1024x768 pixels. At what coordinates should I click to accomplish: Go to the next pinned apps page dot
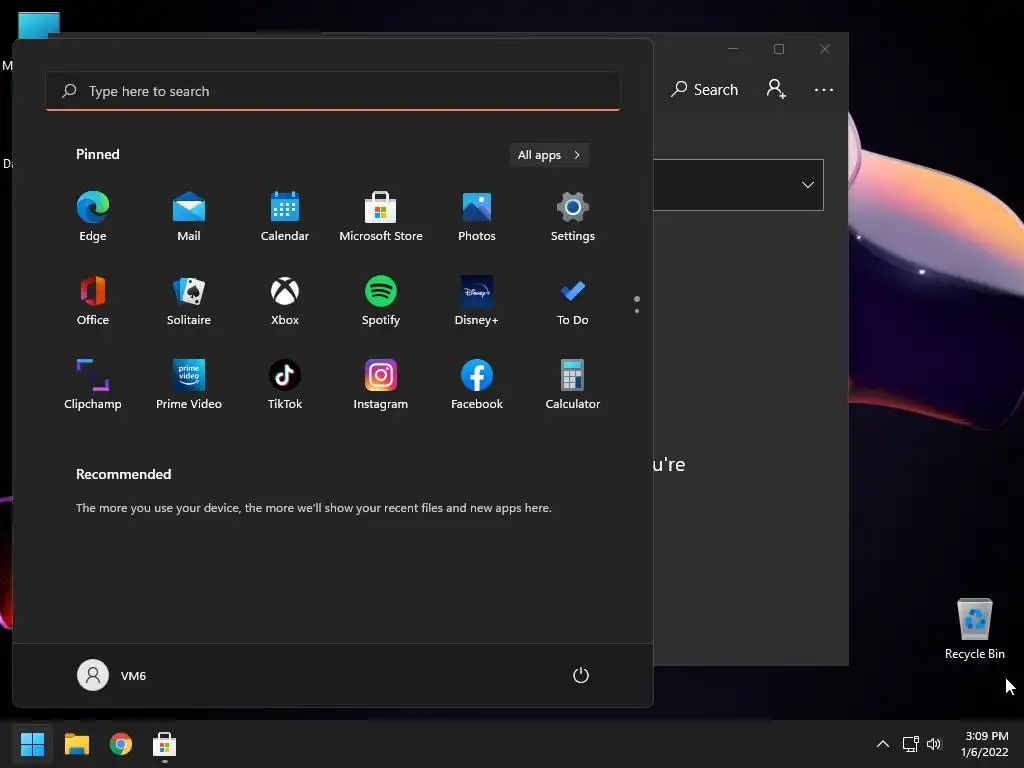[637, 311]
